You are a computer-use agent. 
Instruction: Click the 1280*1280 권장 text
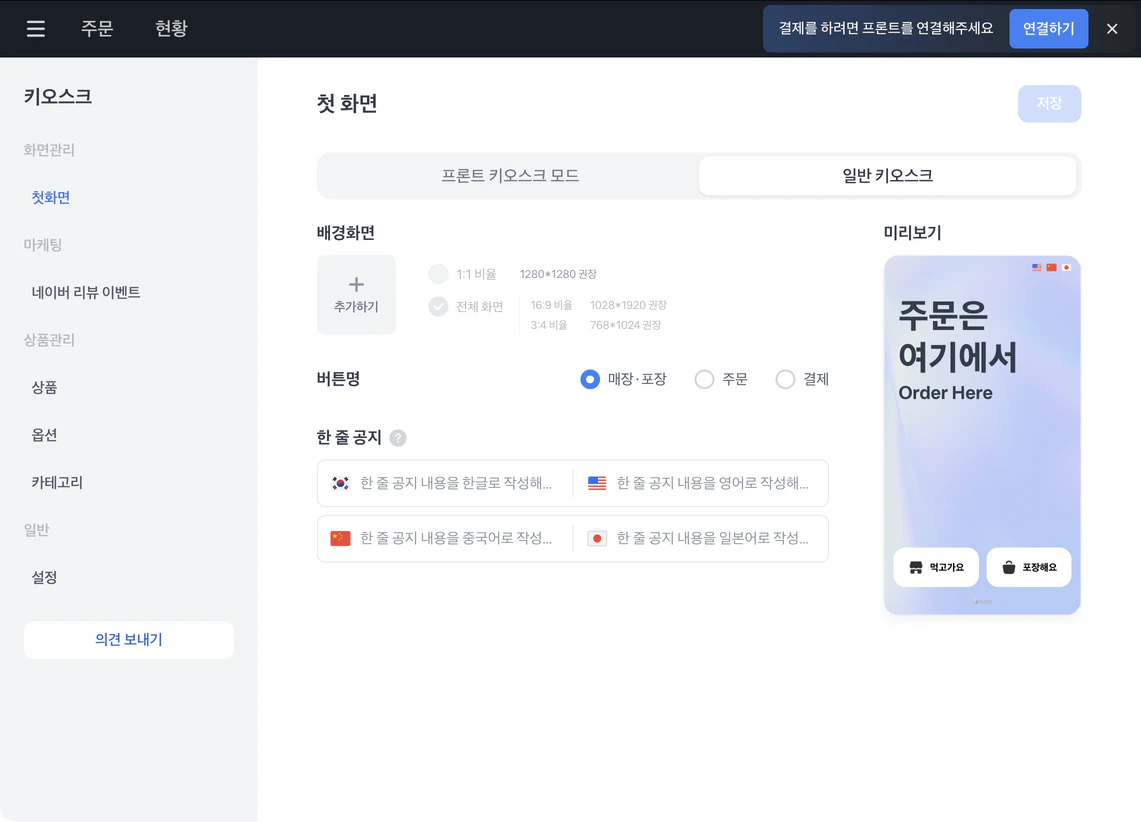coord(558,274)
